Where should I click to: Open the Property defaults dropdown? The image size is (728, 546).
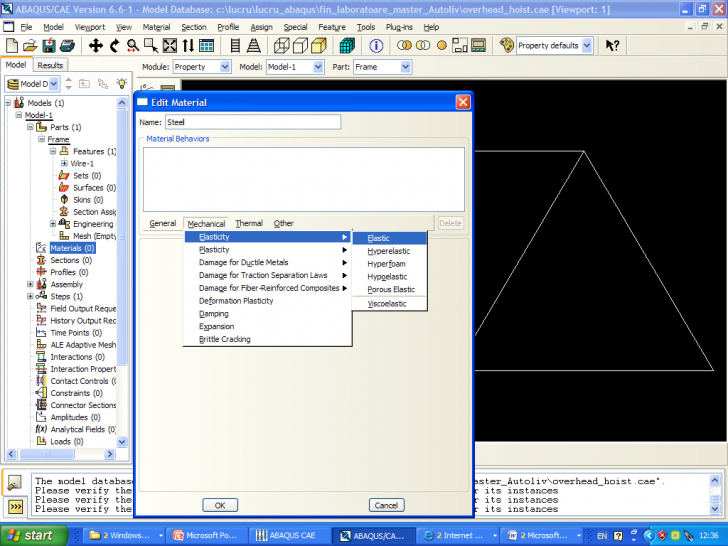[x=585, y=46]
